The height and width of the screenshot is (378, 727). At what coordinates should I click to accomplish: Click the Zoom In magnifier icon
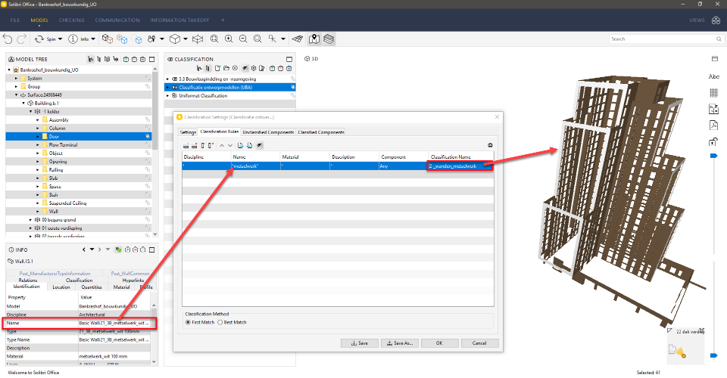[x=229, y=39]
